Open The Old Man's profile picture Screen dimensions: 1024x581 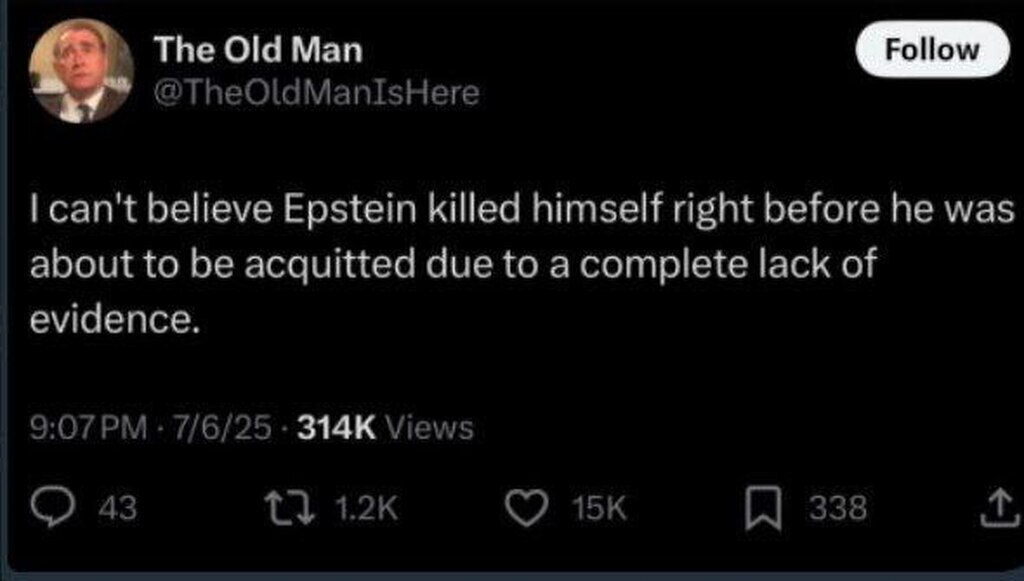tap(80, 71)
